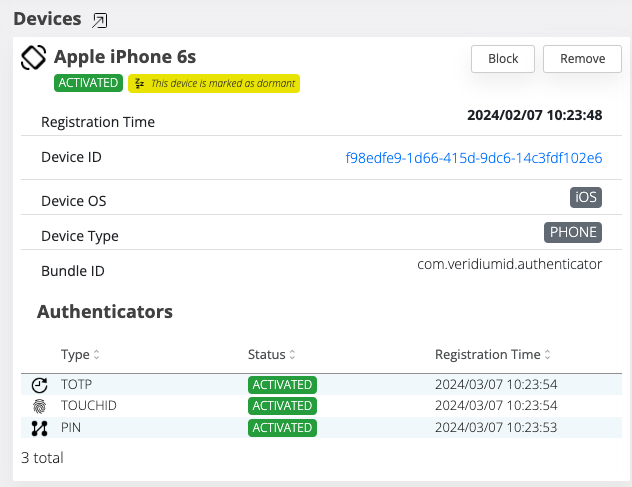Click the green ACTIVATED device badge
632x487 pixels.
coord(88,84)
